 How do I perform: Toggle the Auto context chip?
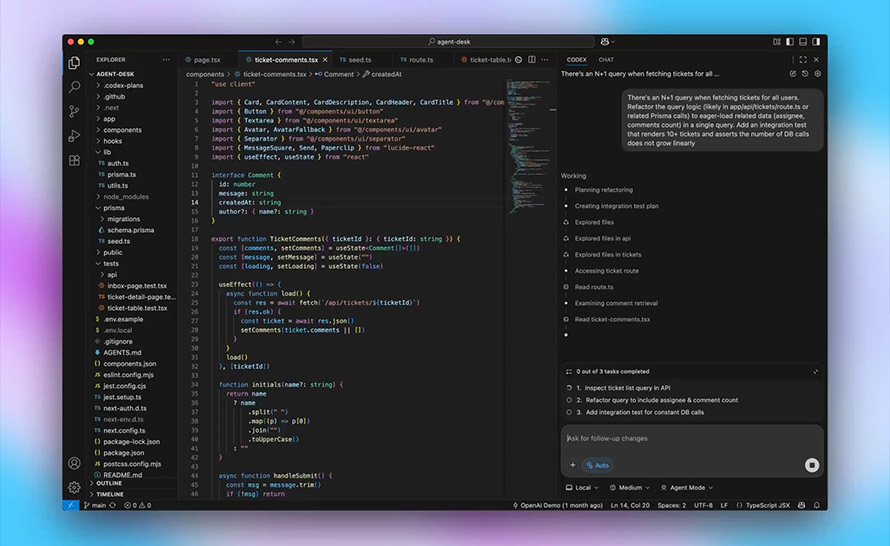coord(598,465)
